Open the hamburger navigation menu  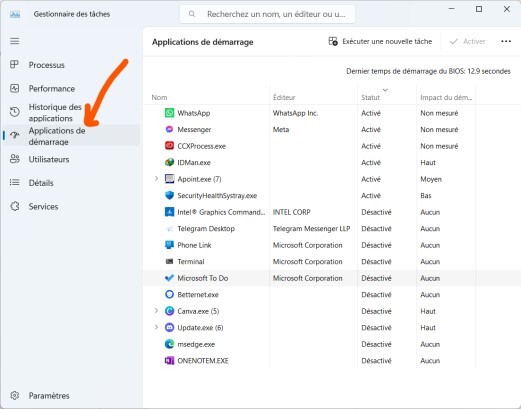[14, 41]
